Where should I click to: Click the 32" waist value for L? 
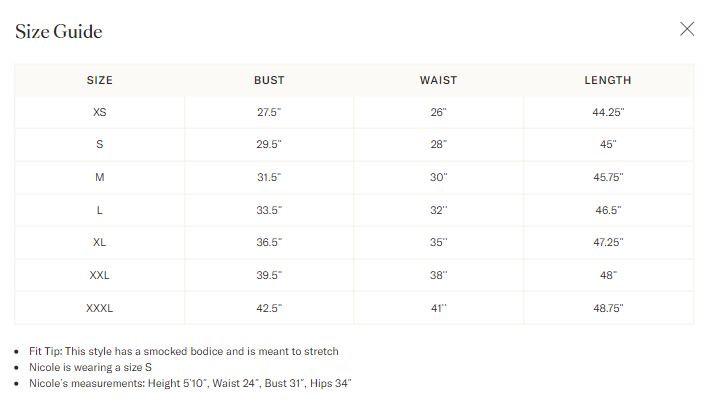[x=438, y=210]
